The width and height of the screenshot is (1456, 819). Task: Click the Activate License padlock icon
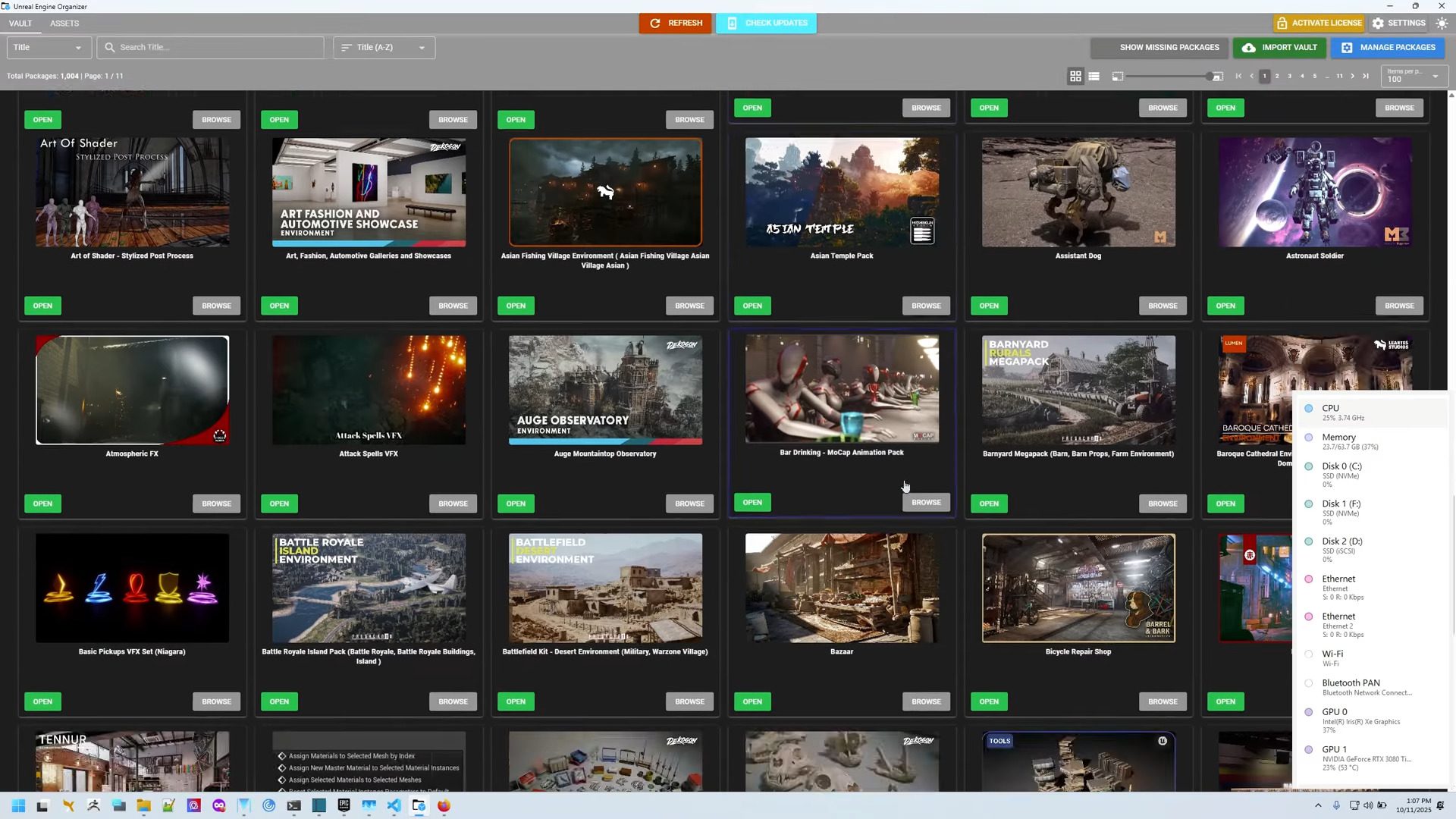point(1281,23)
